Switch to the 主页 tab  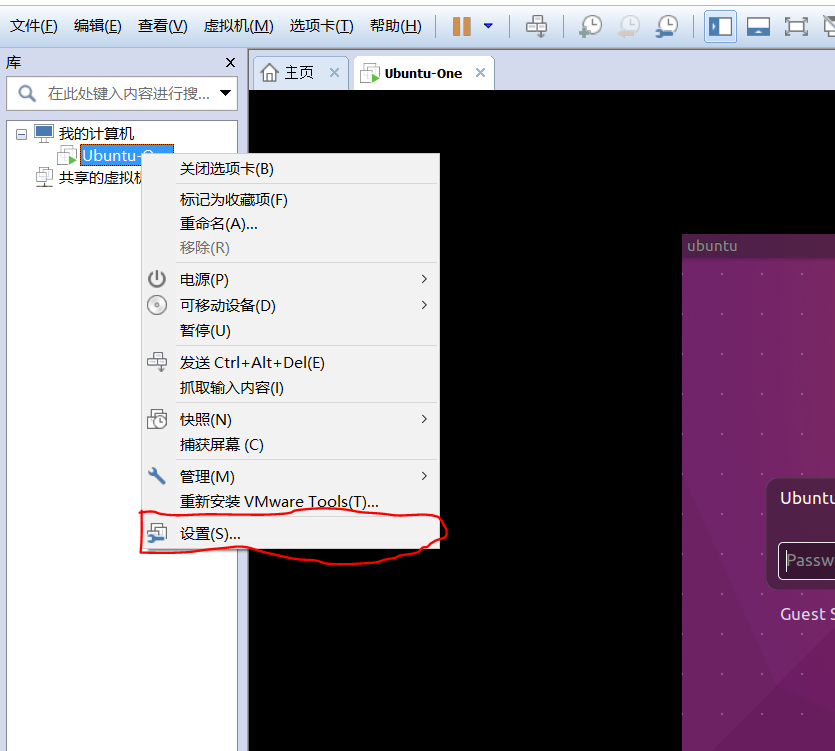pos(299,73)
